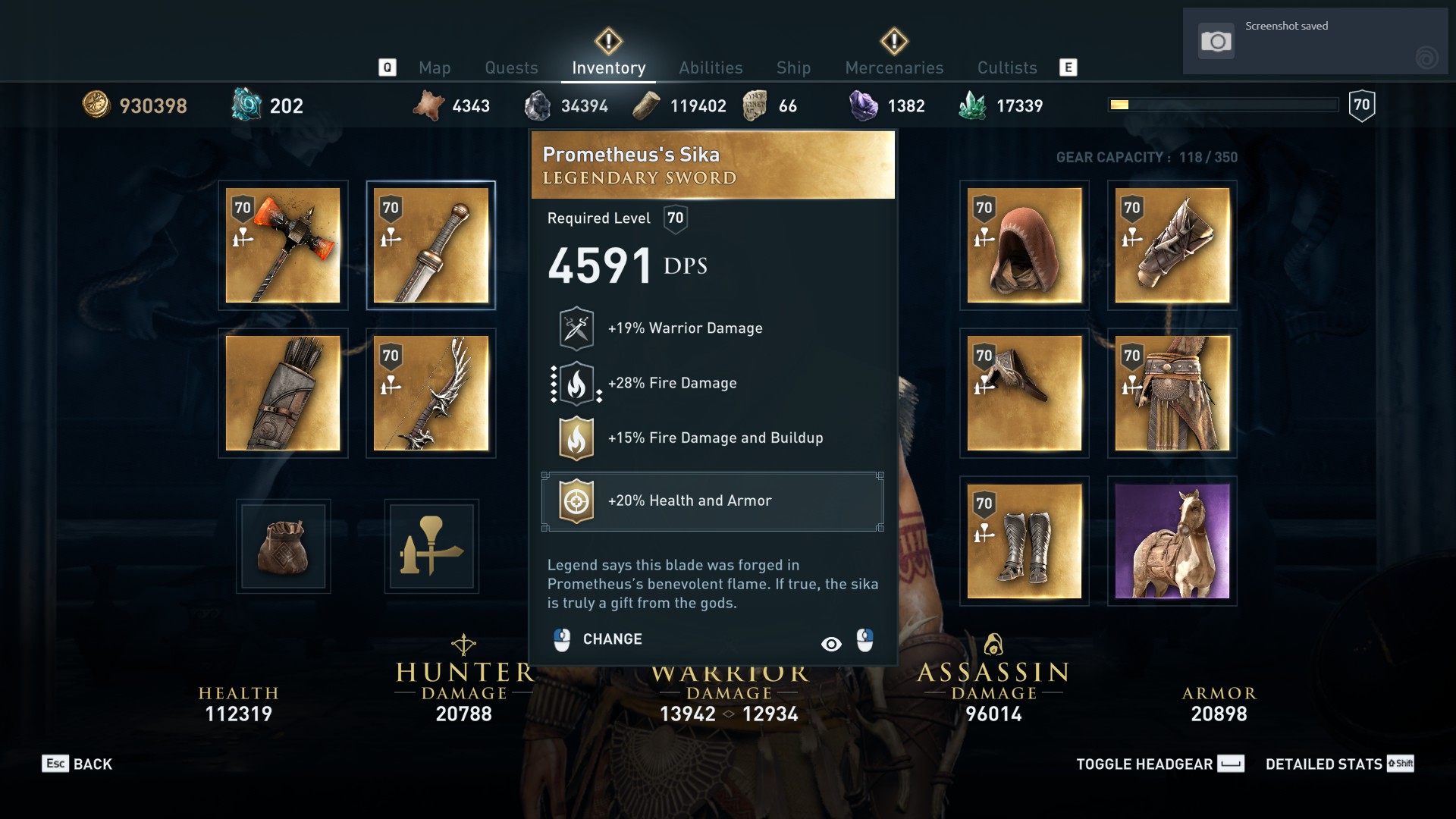Switch to the Cultists tab

pos(1007,67)
